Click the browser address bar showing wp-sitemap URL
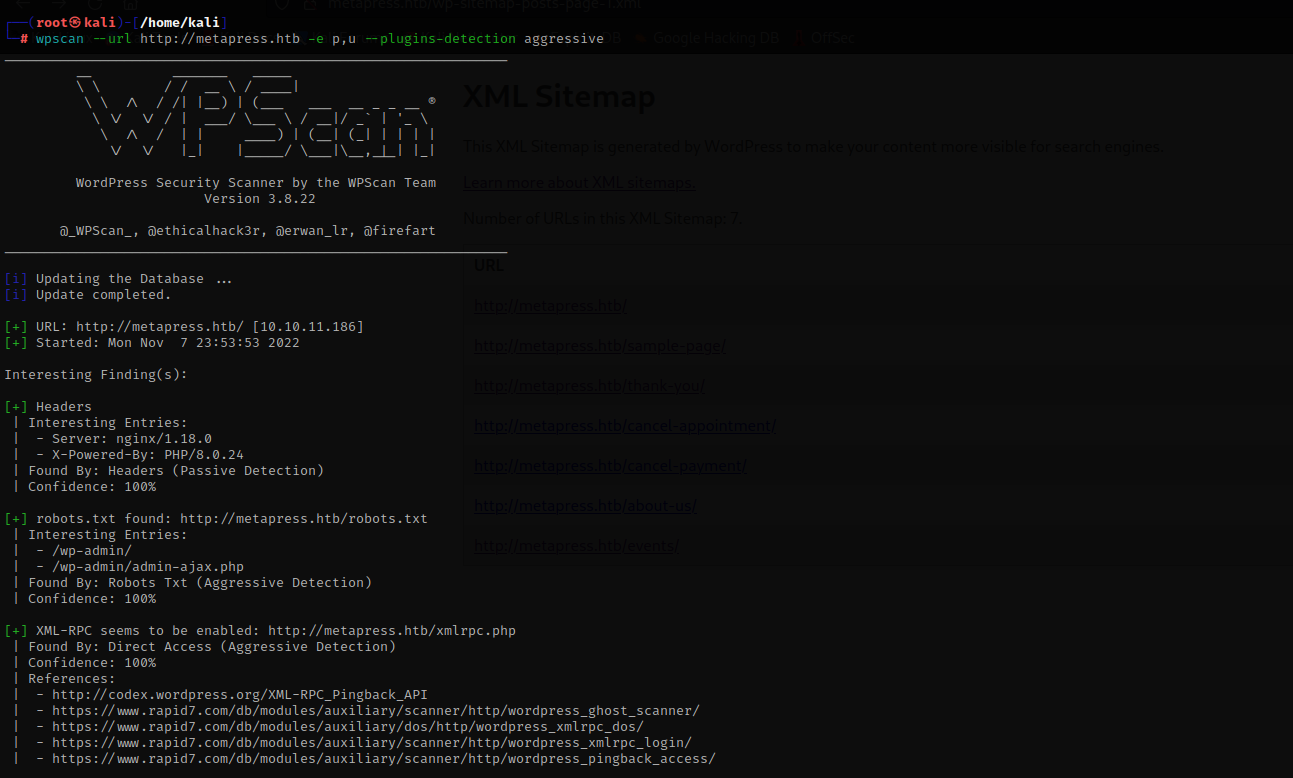Screen dimensions: 1293x778 tap(485, 5)
